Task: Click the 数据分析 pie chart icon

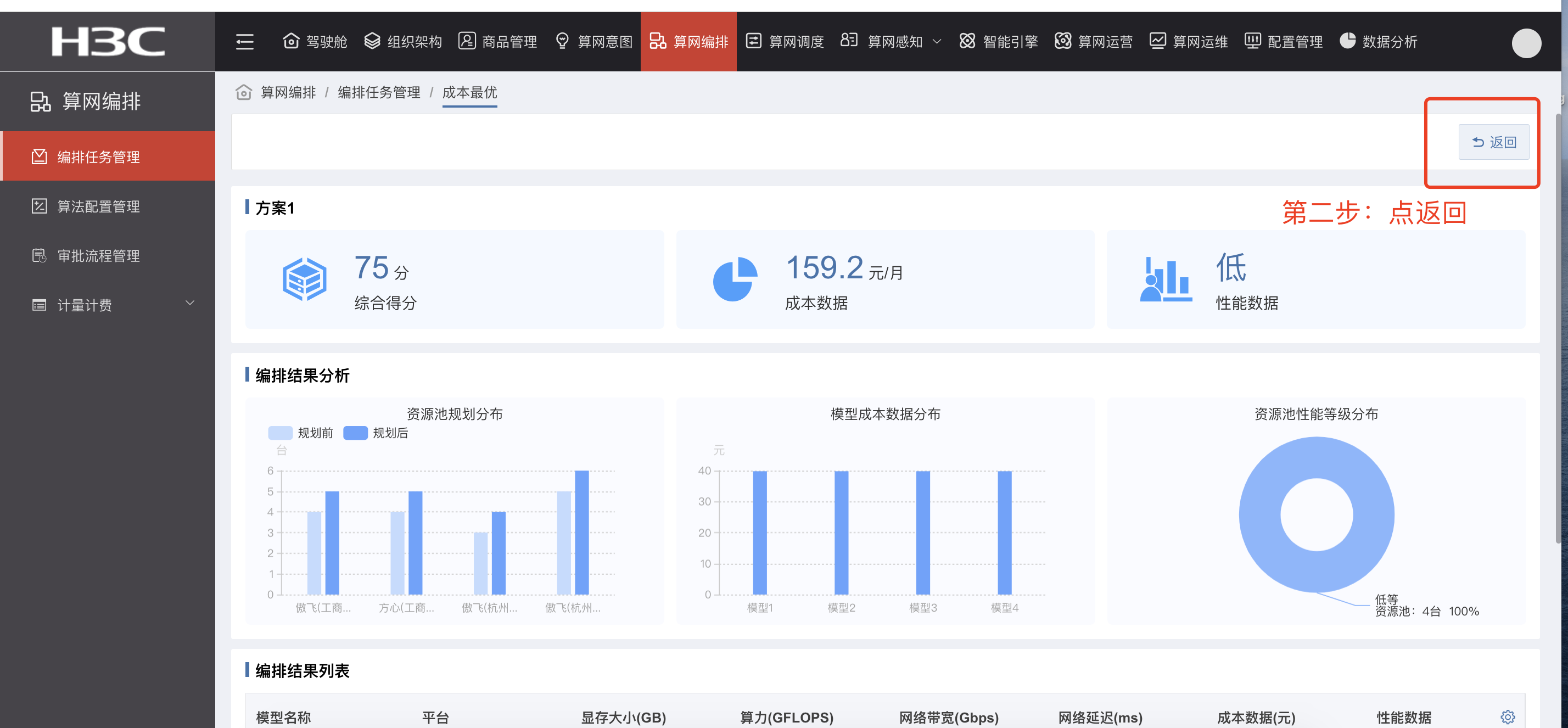Action: 1348,41
